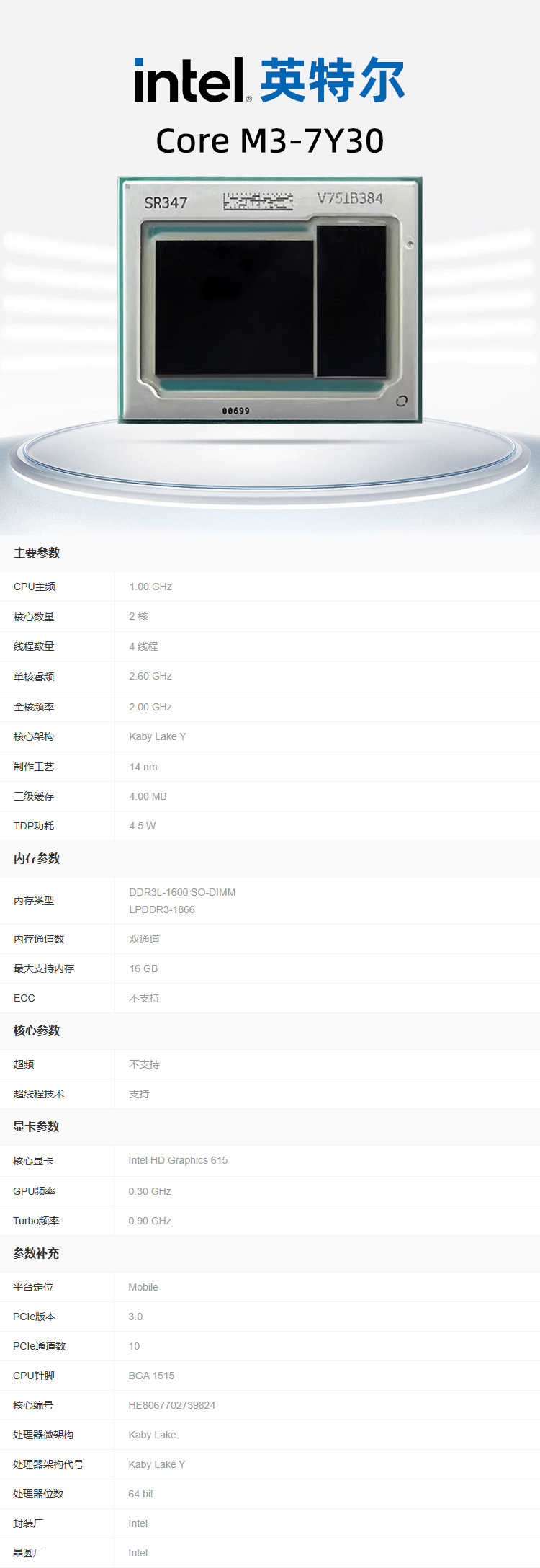Click the Intel logo at top

point(193,79)
